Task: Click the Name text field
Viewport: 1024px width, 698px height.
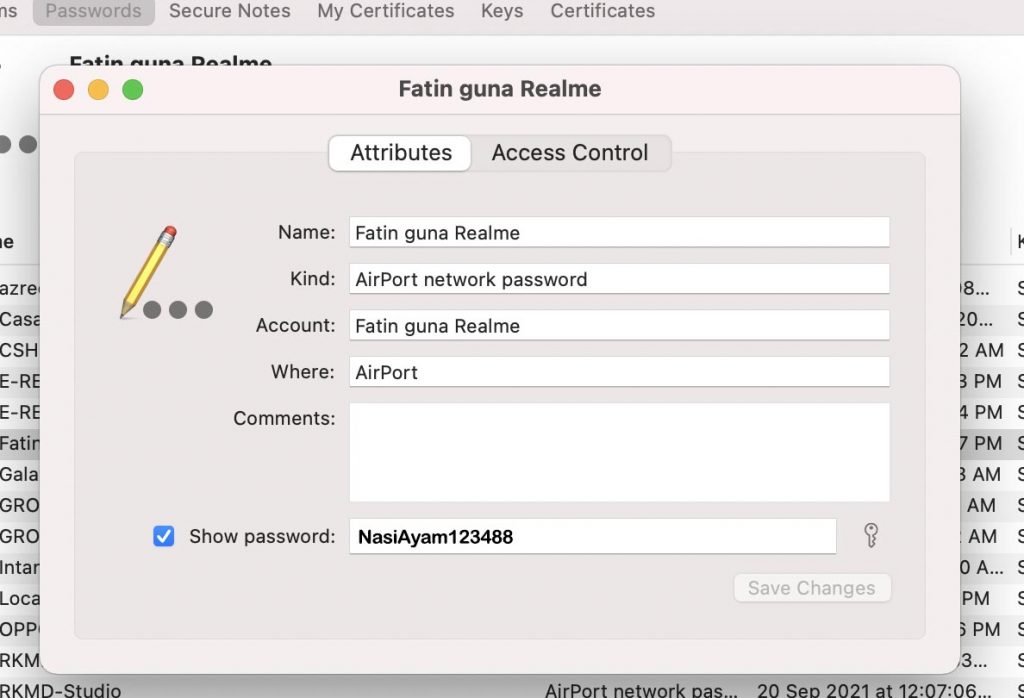Action: pos(619,232)
